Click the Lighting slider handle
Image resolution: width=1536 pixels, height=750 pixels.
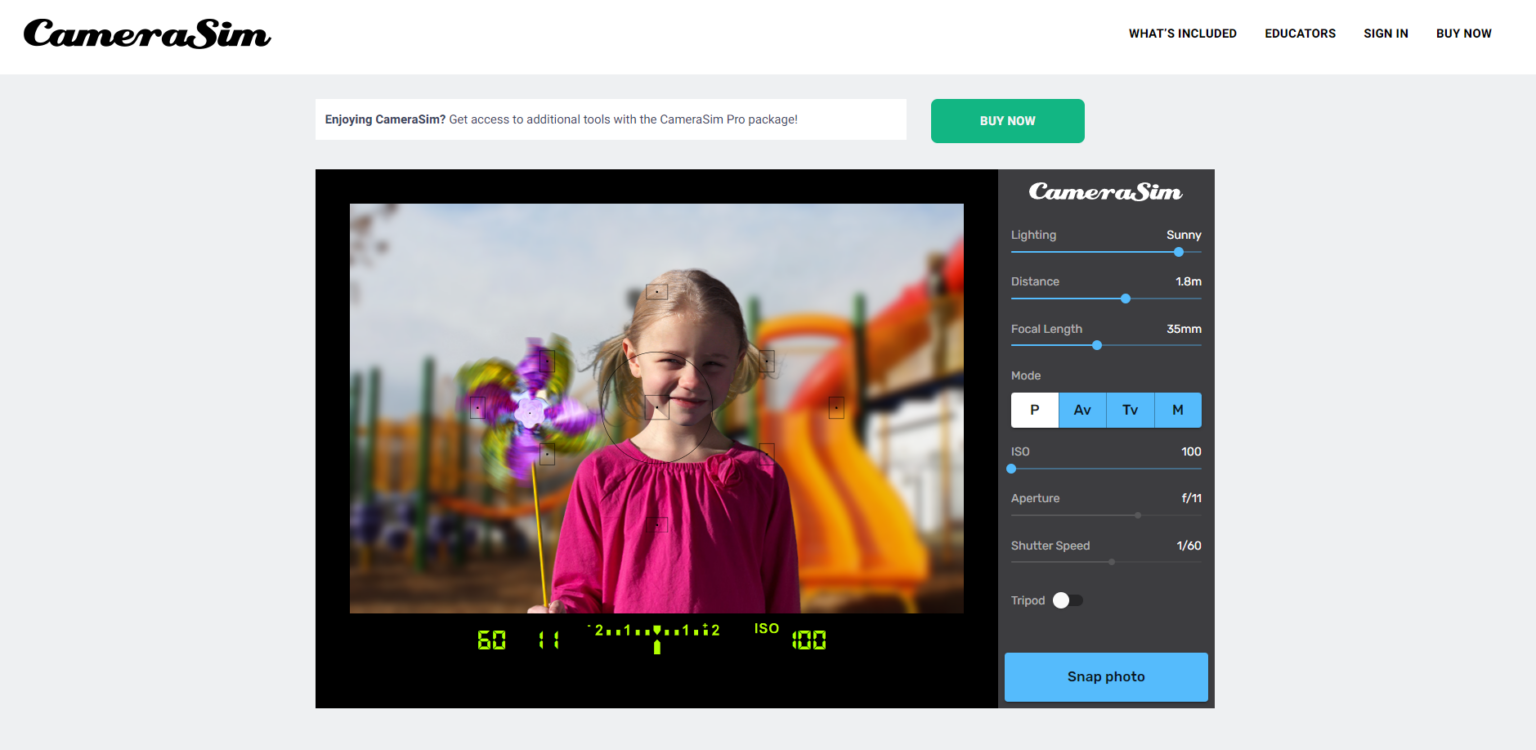[1179, 252]
